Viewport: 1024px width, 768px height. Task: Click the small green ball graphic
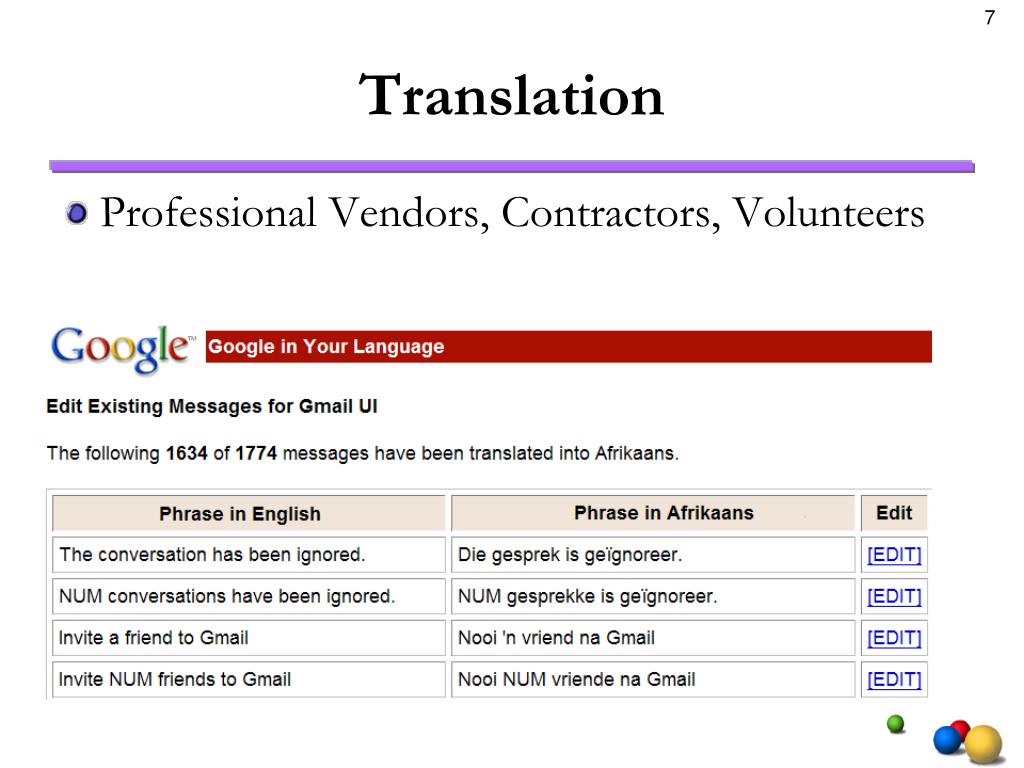click(895, 724)
